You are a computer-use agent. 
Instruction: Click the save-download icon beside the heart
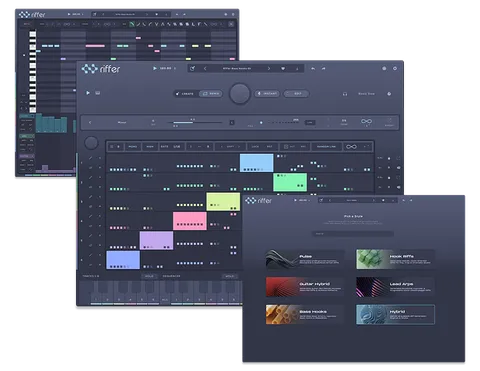(297, 68)
